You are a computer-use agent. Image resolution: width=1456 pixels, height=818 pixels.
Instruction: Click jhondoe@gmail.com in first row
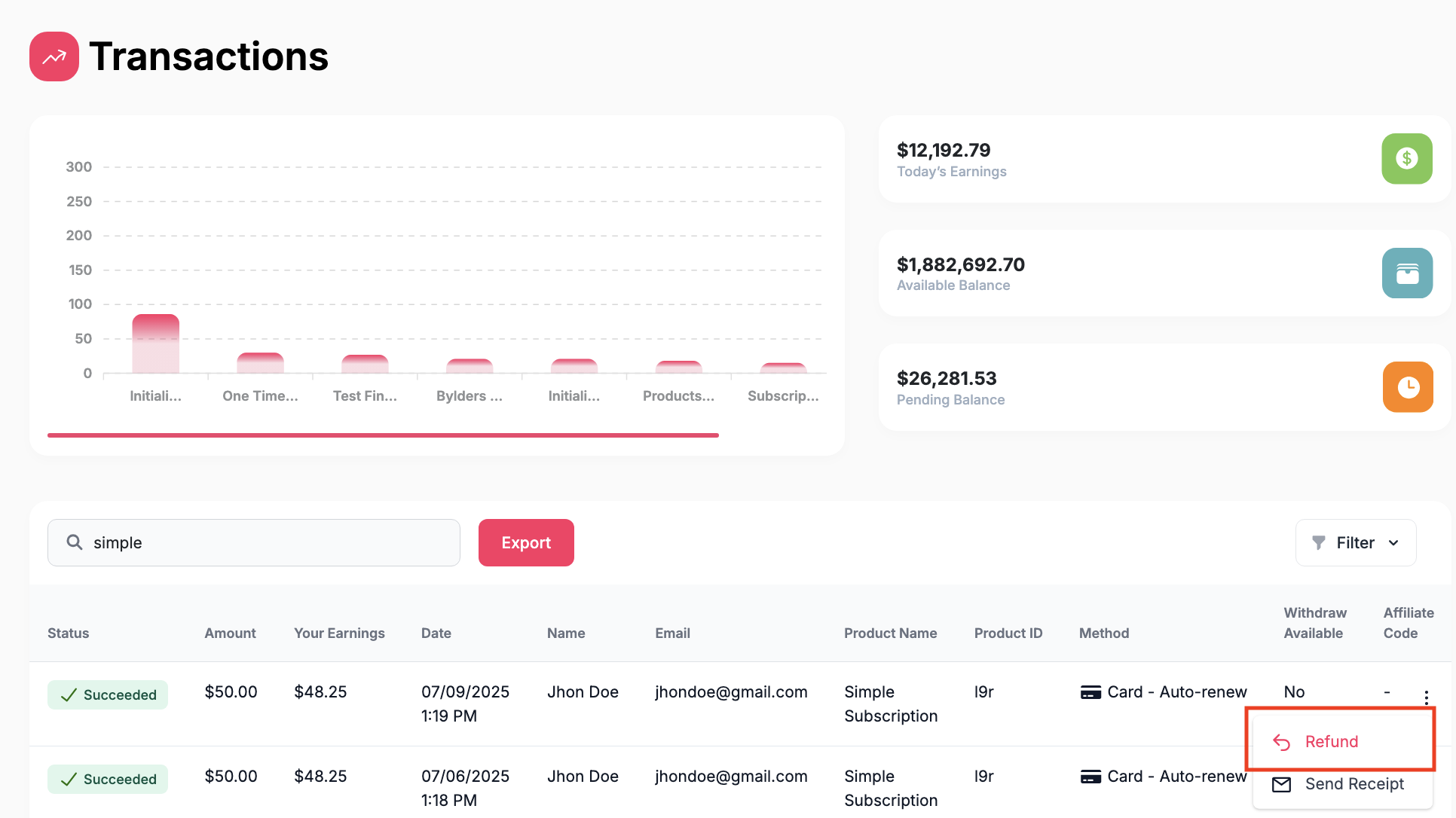point(731,691)
